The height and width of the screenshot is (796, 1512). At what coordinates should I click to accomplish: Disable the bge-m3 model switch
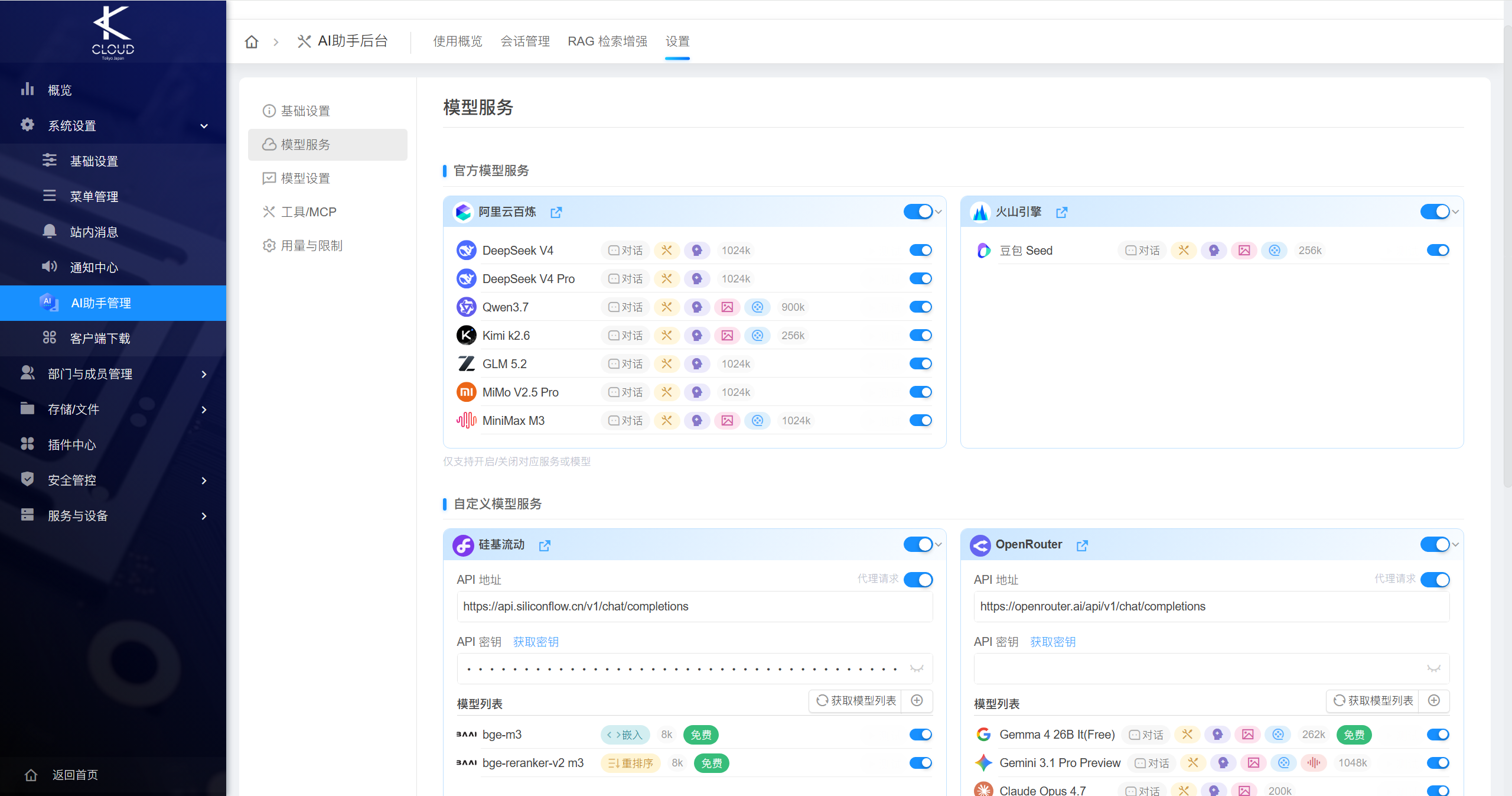[x=920, y=735]
